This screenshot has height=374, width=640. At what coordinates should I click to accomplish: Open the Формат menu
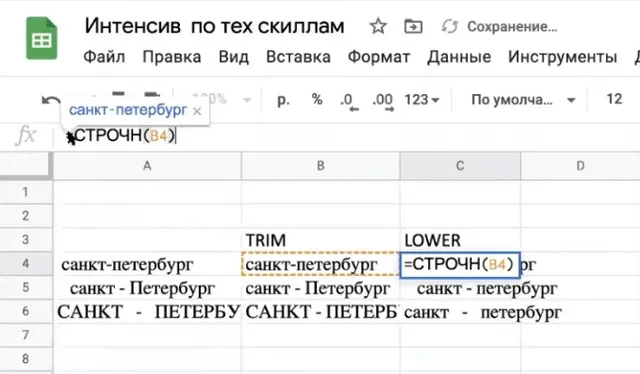[x=379, y=57]
